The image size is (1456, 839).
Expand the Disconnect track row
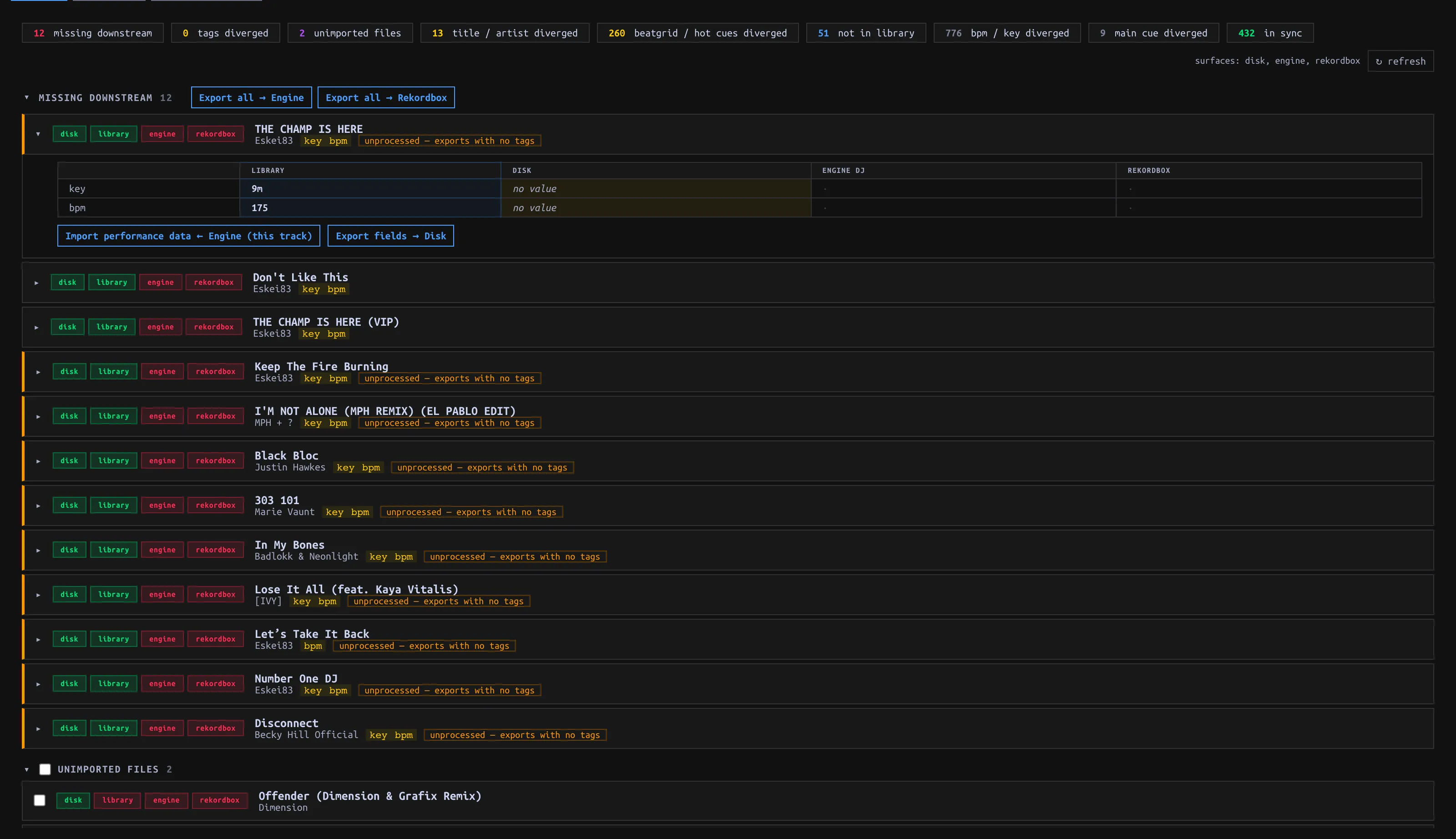pos(38,729)
